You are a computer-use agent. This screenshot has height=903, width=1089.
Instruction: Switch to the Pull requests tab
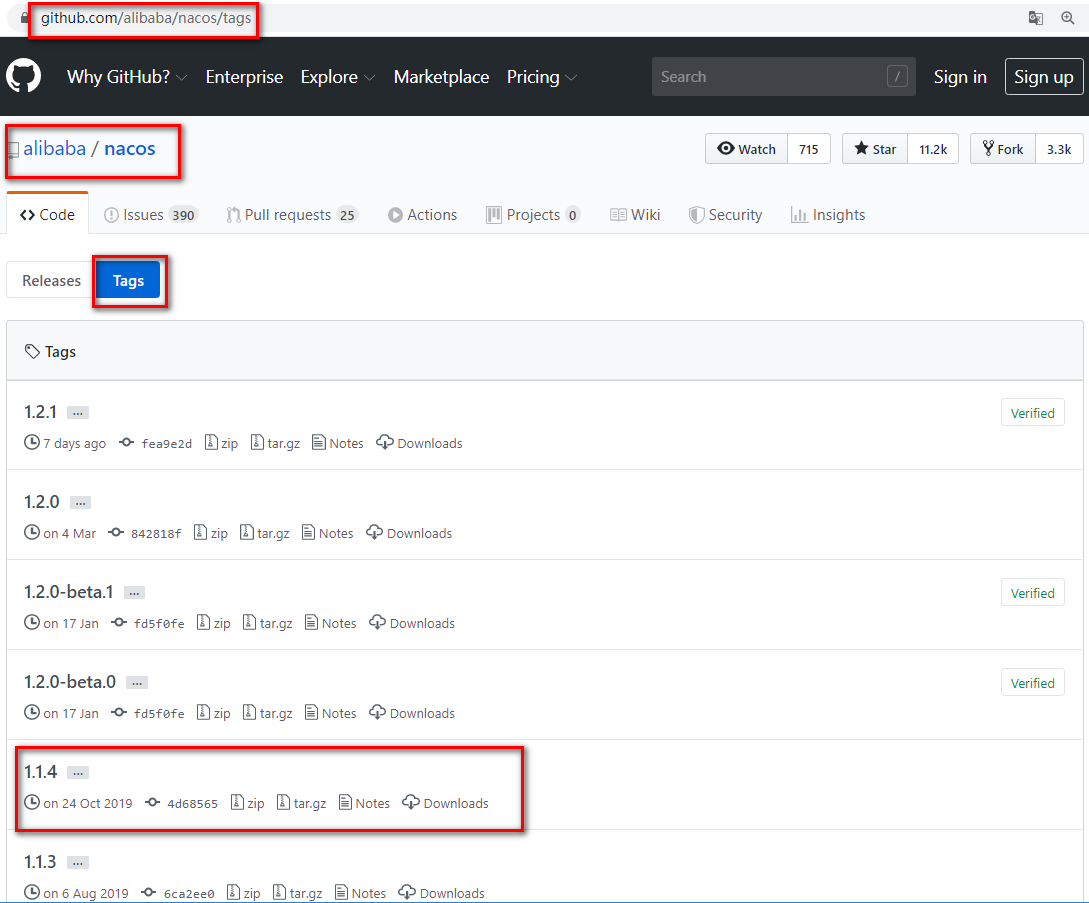coord(292,215)
